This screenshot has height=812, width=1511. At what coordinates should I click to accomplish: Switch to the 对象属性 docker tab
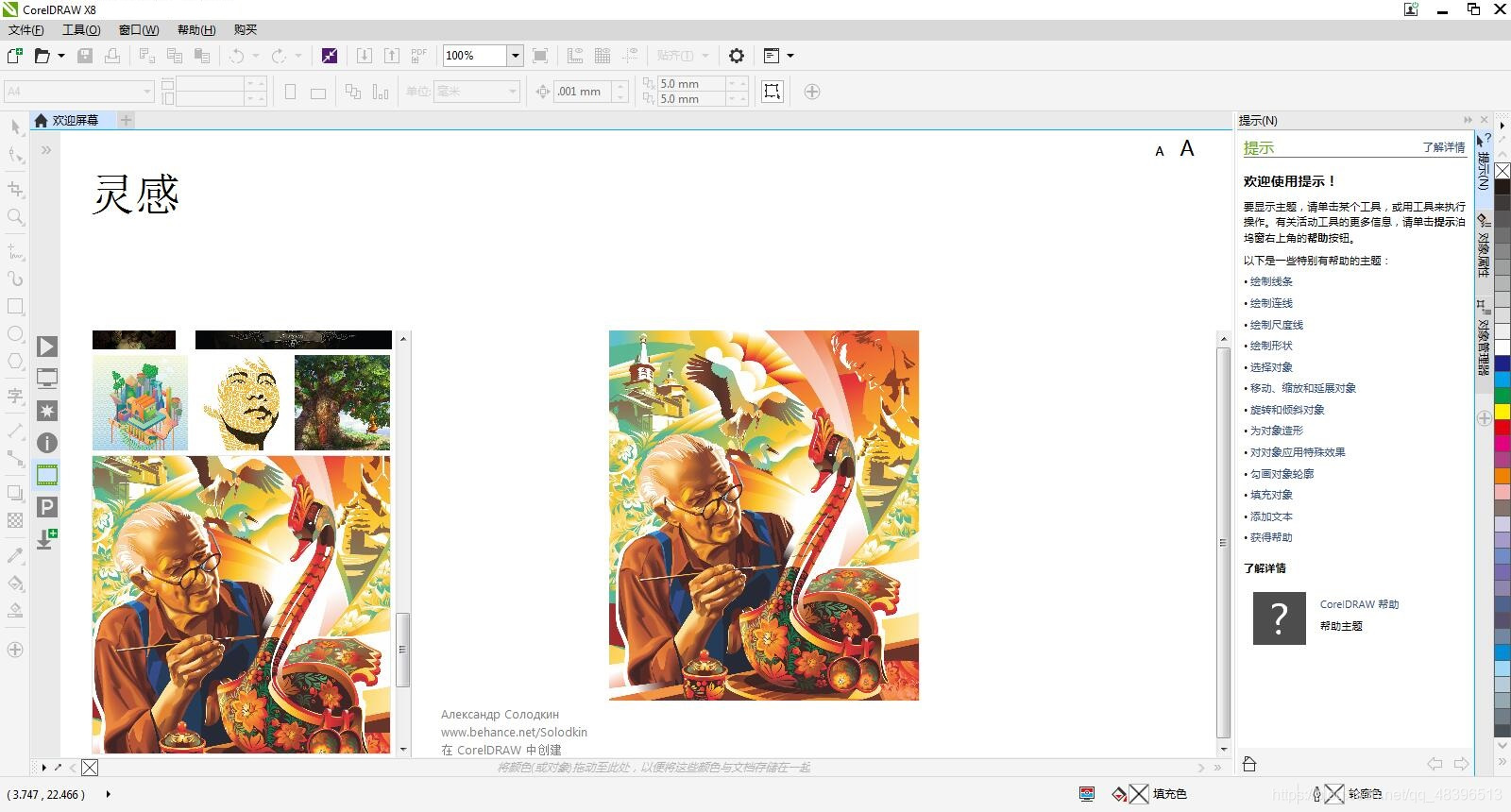(x=1484, y=245)
